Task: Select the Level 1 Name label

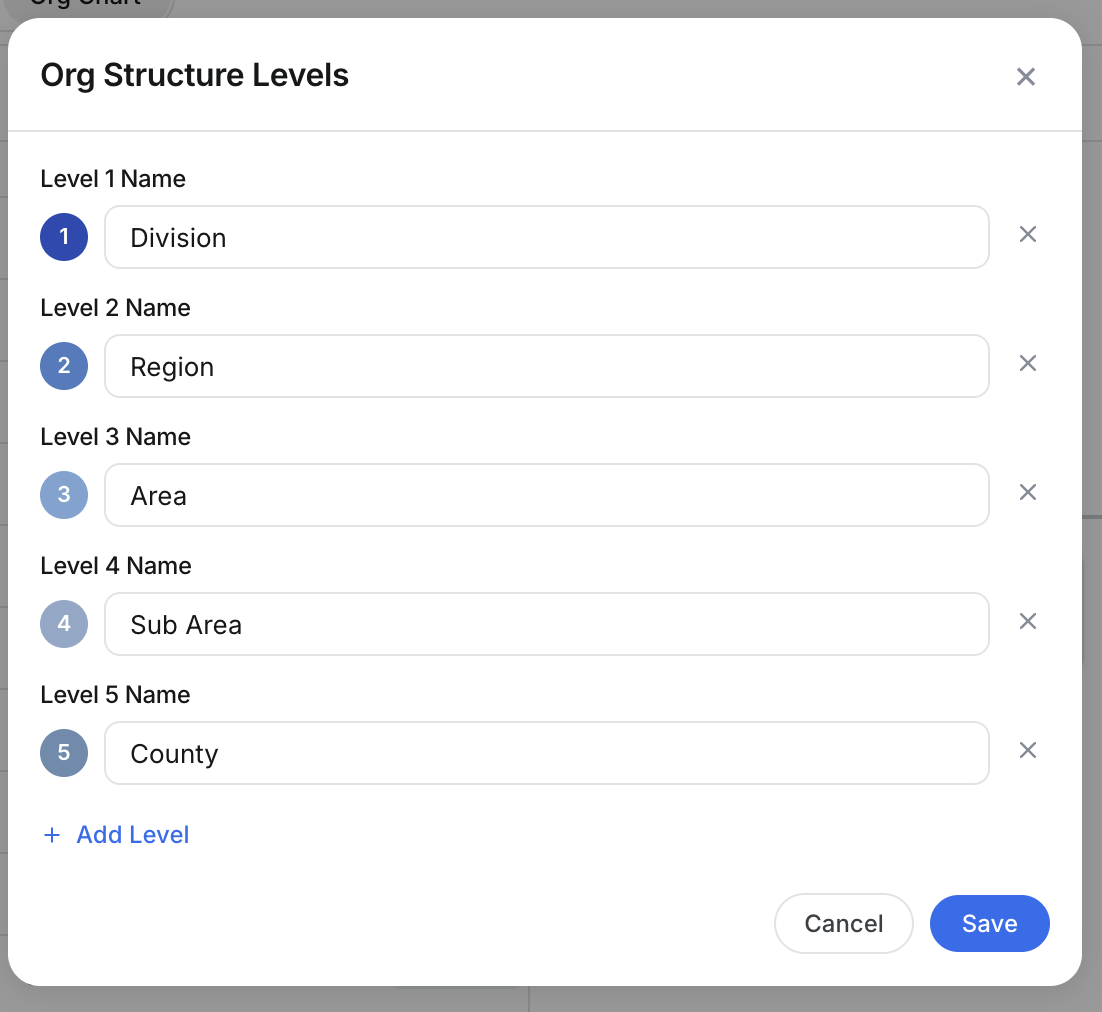Action: [112, 178]
